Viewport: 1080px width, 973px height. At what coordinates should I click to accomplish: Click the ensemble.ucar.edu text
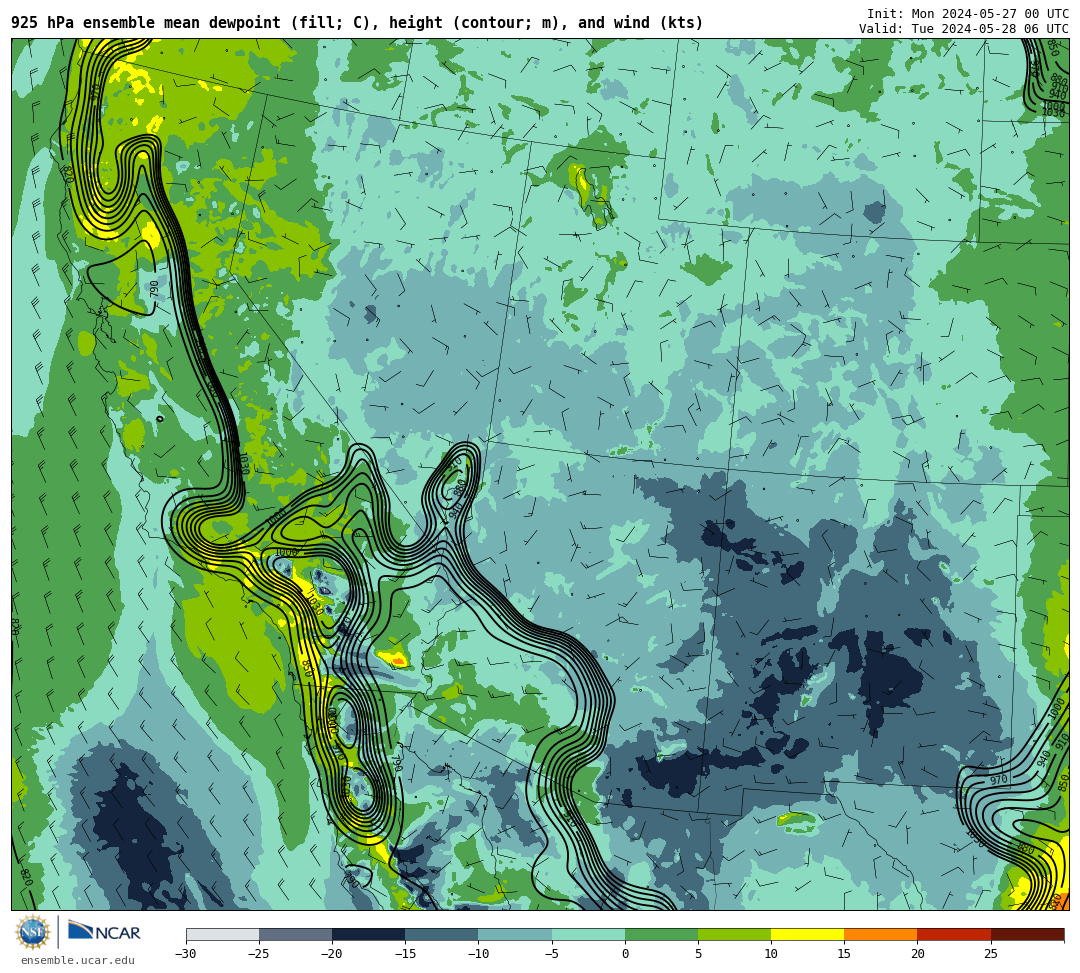[x=78, y=961]
